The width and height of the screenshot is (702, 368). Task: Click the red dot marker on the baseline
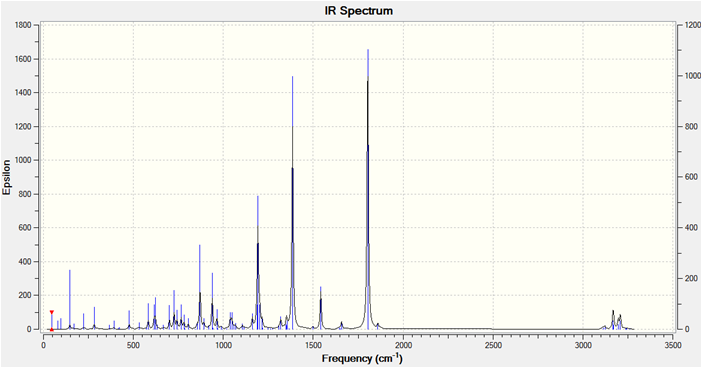pyautogui.click(x=51, y=329)
